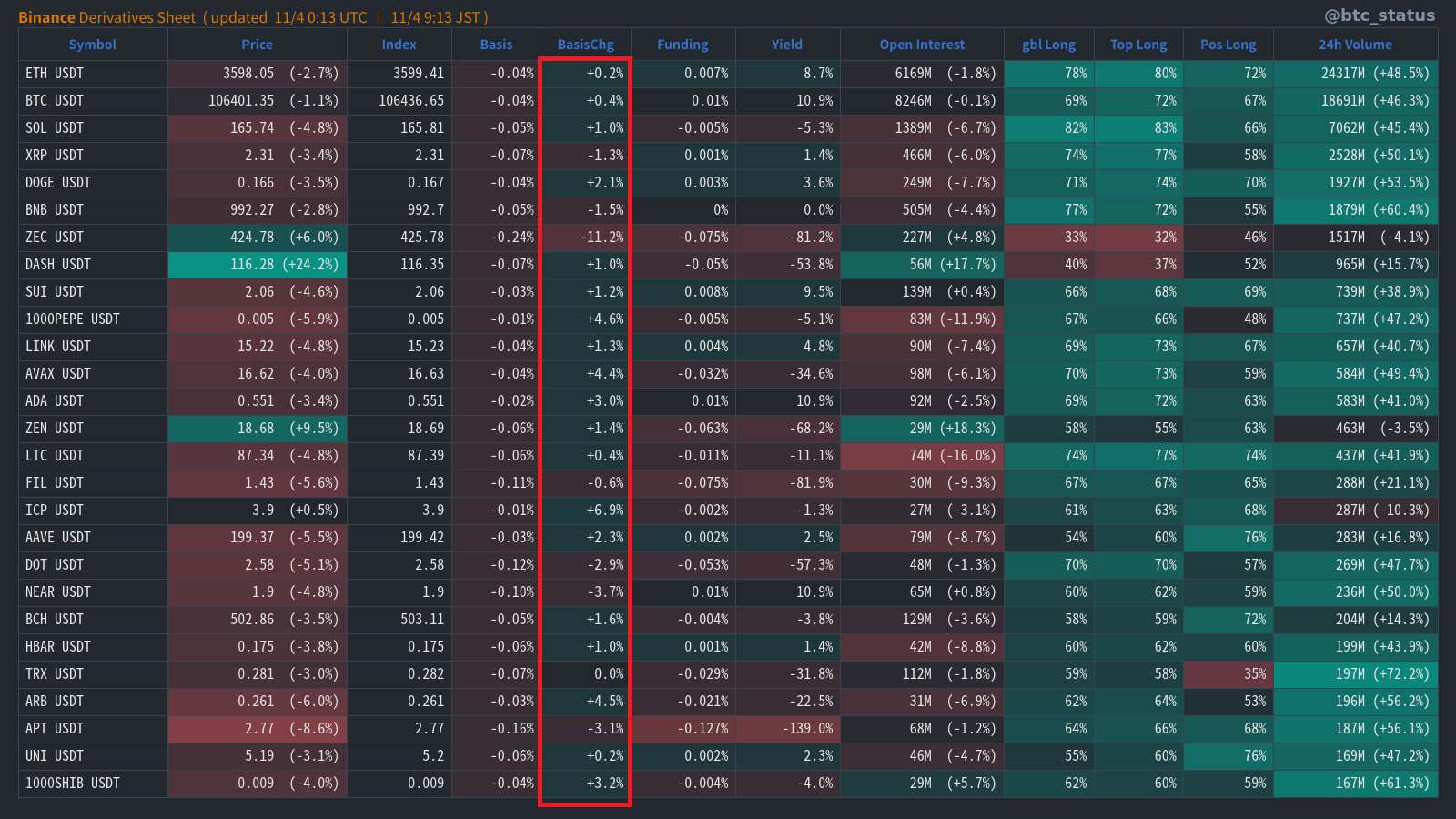Click the Symbol column header
The height and width of the screenshot is (819, 1456).
click(x=92, y=45)
